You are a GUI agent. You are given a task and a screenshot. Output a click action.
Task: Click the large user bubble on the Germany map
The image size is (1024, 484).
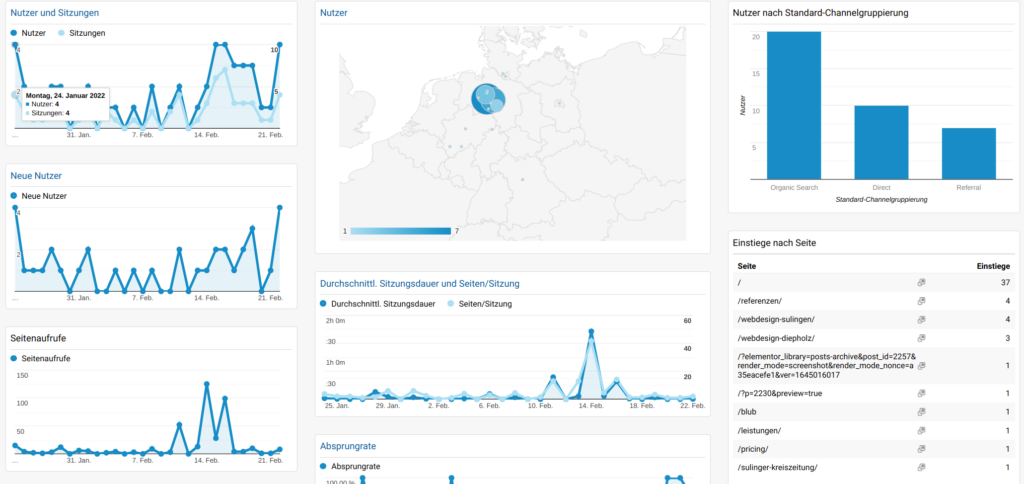tap(485, 99)
